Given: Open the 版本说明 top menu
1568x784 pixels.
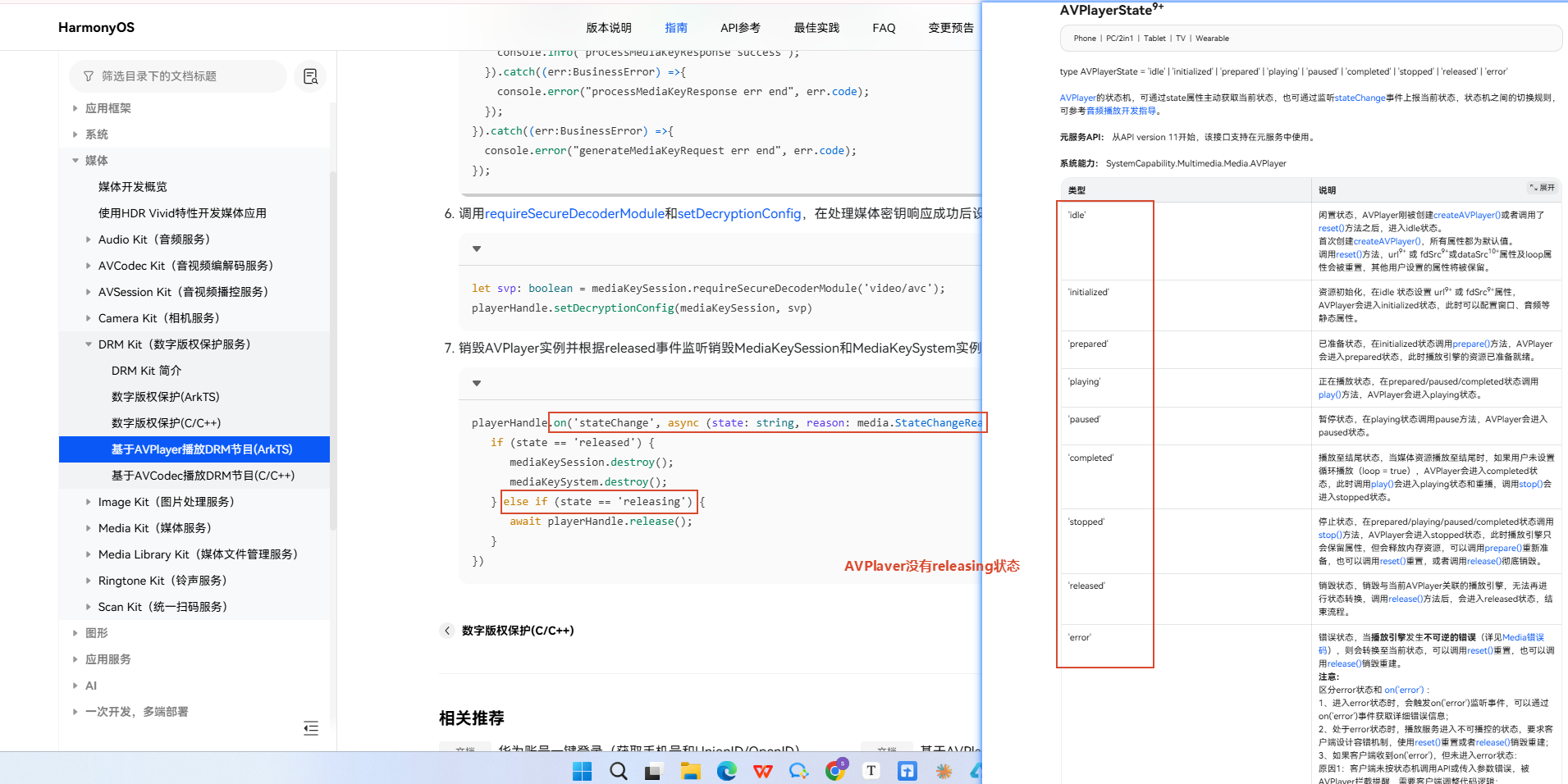Looking at the screenshot, I should click(609, 28).
